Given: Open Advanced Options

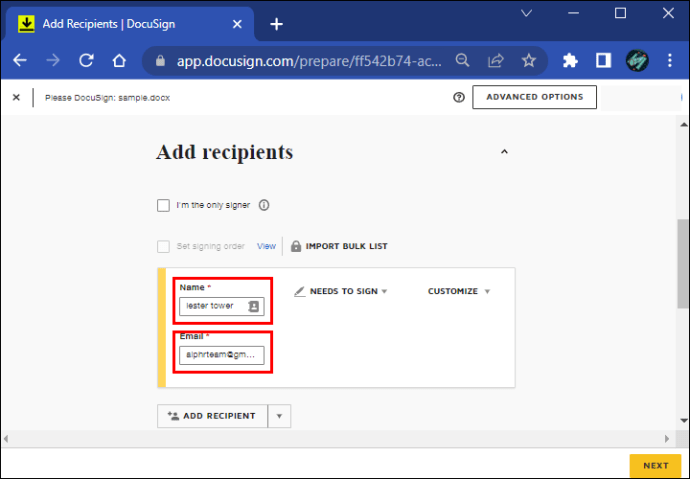Looking at the screenshot, I should [535, 97].
